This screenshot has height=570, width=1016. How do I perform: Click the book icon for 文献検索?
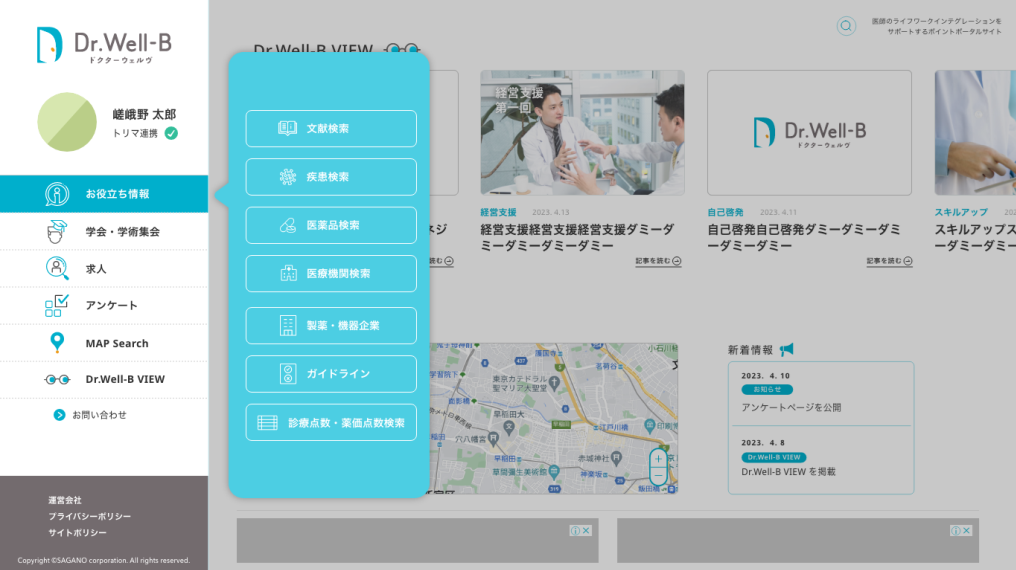pyautogui.click(x=287, y=128)
